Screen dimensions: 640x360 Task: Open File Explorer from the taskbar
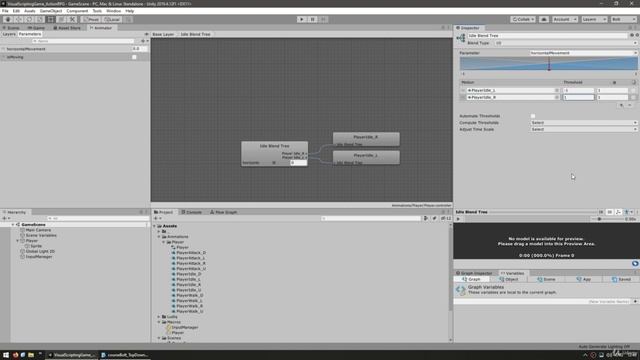tap(31, 355)
